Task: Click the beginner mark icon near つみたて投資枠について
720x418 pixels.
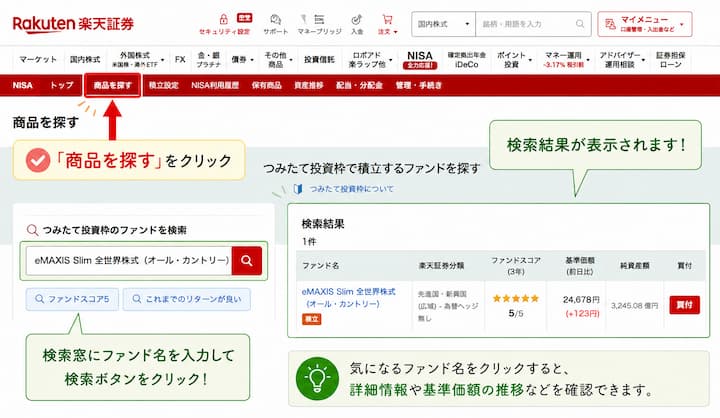Action: (x=298, y=189)
